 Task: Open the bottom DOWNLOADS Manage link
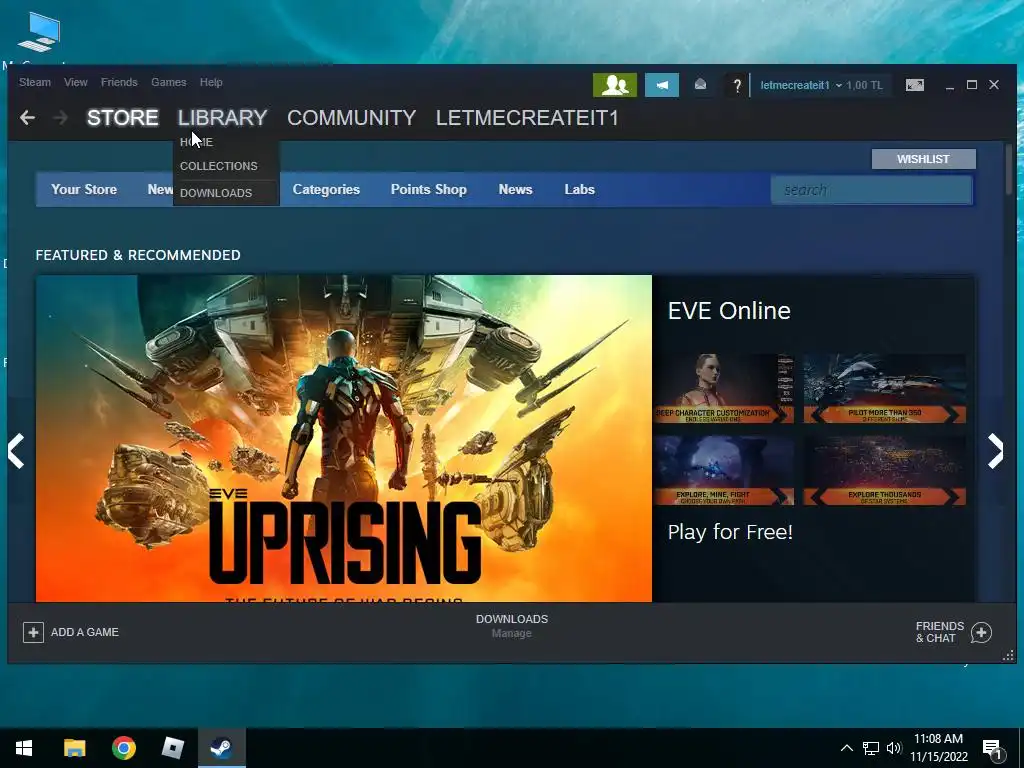click(511, 626)
